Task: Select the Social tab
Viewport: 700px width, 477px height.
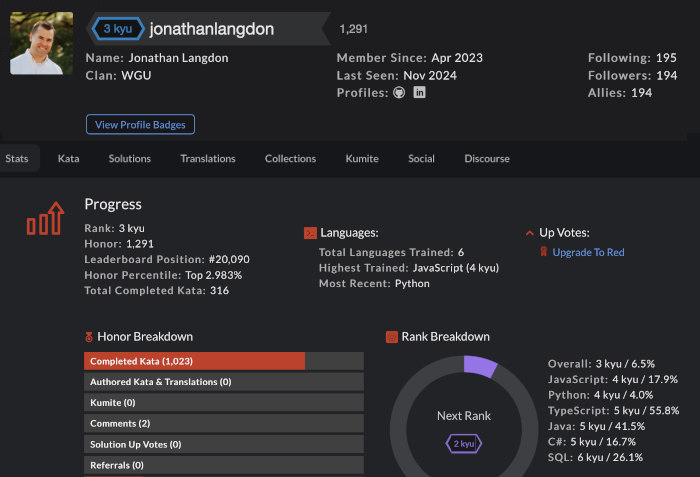Action: 421,159
